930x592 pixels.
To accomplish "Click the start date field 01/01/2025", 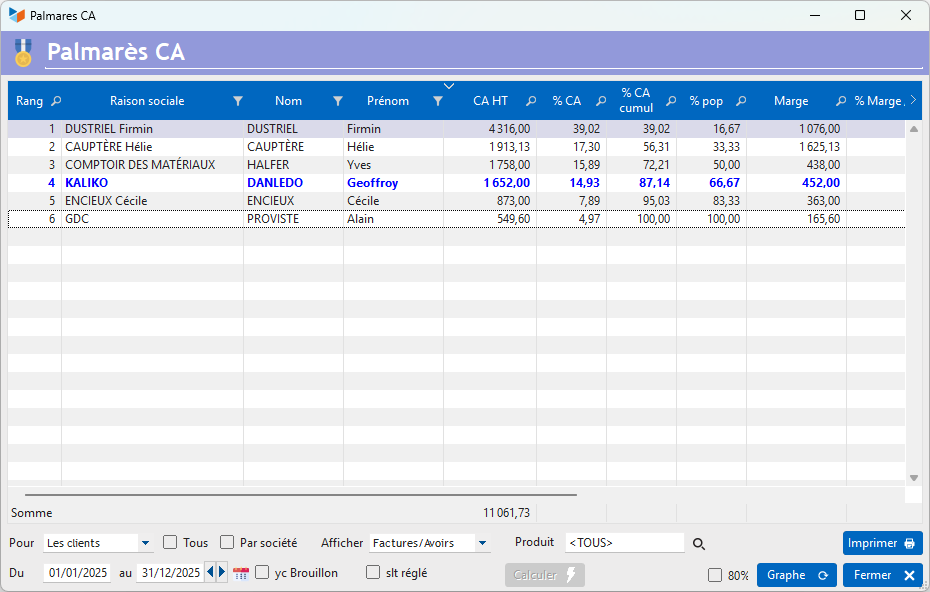I will click(77, 573).
